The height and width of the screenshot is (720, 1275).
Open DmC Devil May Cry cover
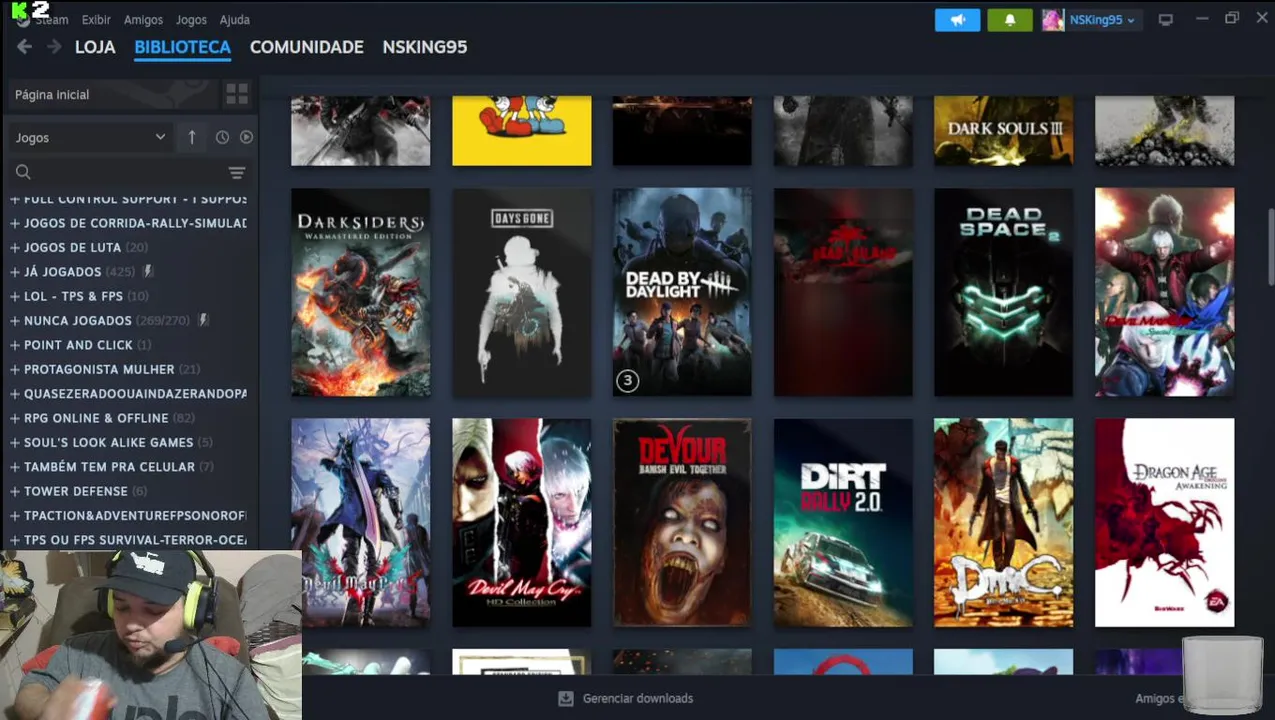coord(1003,522)
